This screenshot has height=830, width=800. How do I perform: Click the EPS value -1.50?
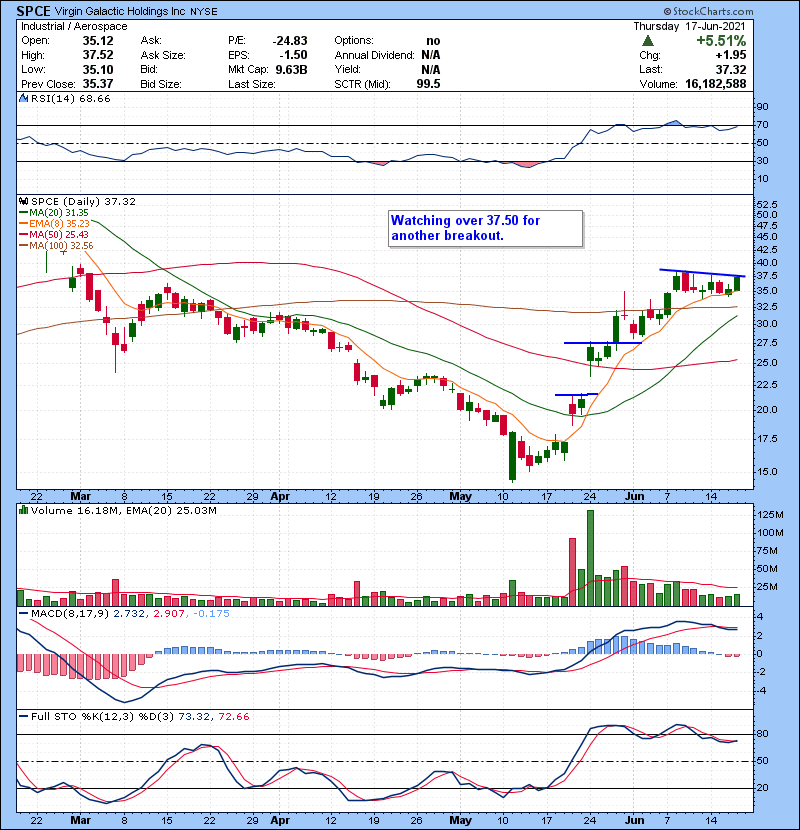pos(292,55)
